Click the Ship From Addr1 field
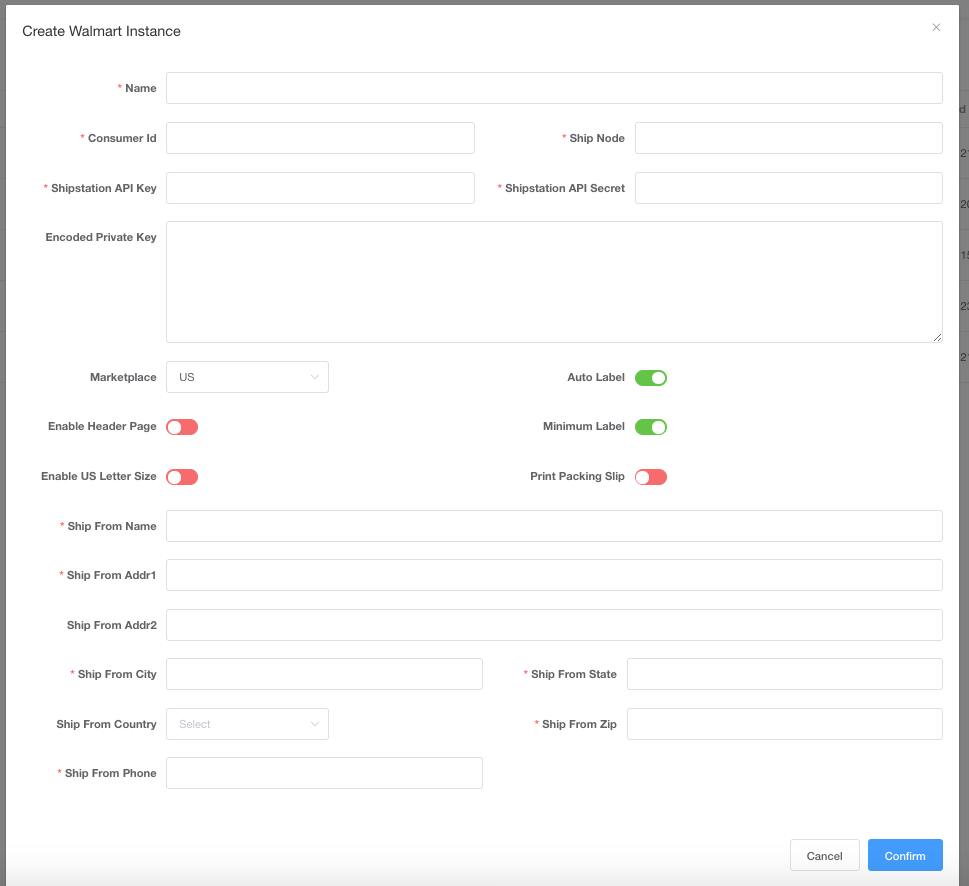The image size is (969, 886). [554, 575]
